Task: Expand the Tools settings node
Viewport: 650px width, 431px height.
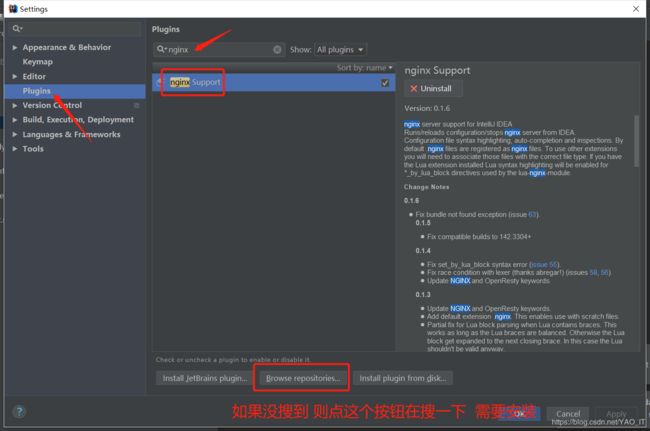Action: point(15,149)
